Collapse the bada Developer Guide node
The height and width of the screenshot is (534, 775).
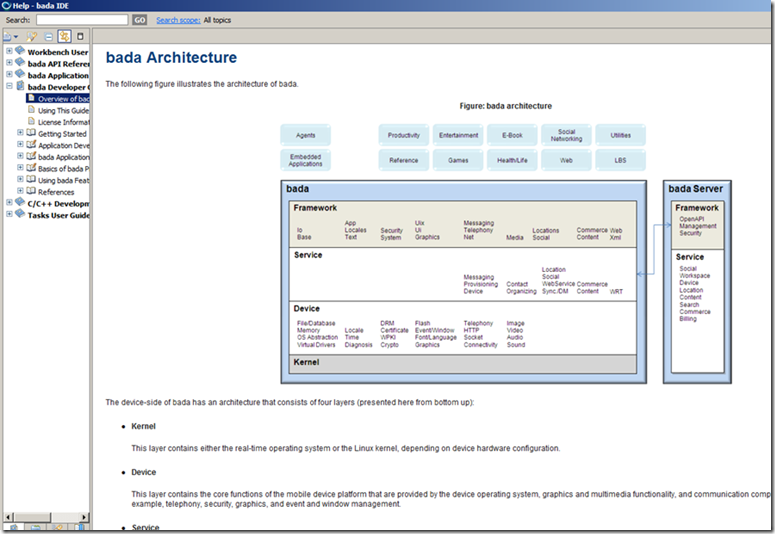tap(9, 86)
